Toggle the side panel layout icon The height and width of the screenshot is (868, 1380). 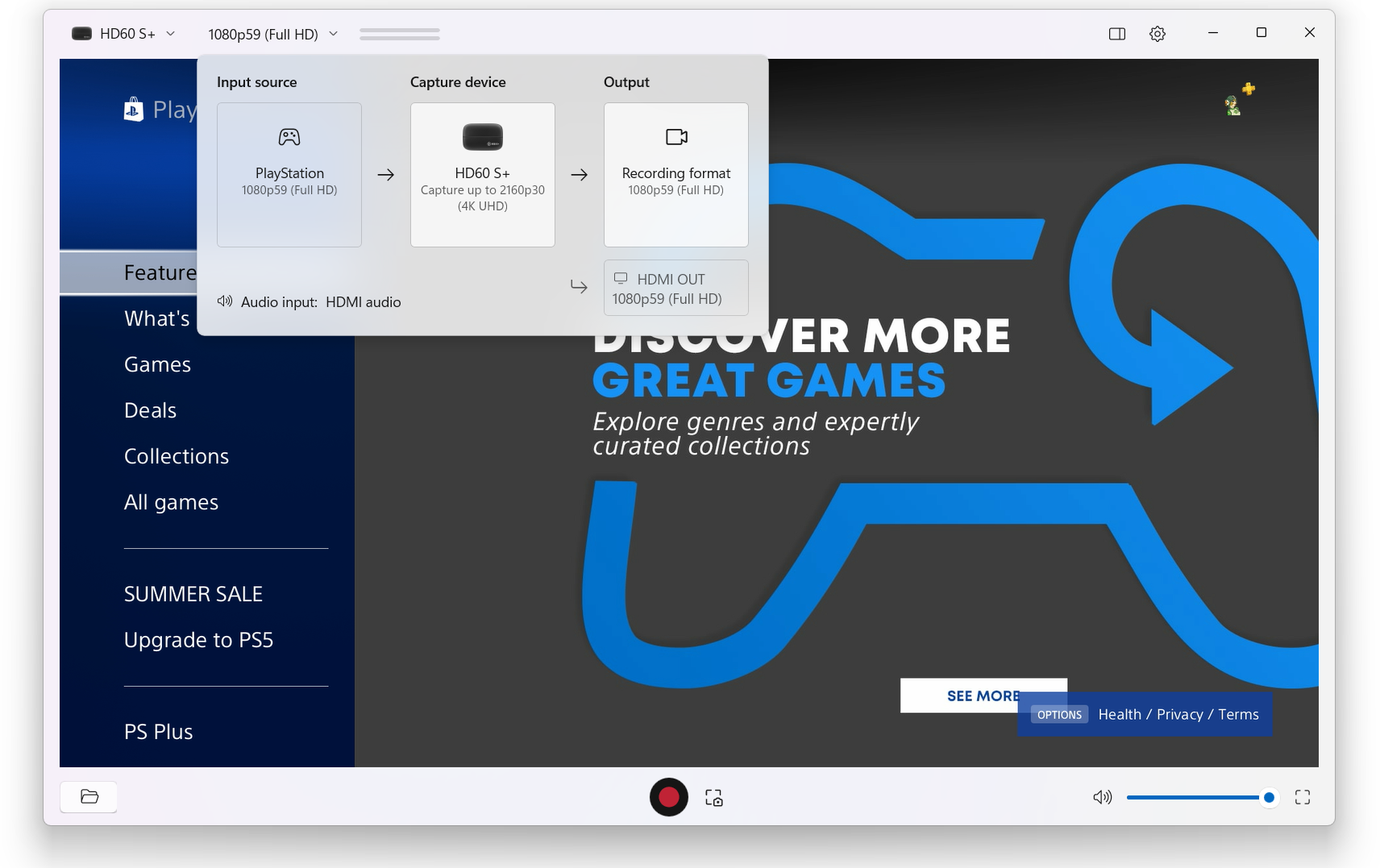point(1116,34)
